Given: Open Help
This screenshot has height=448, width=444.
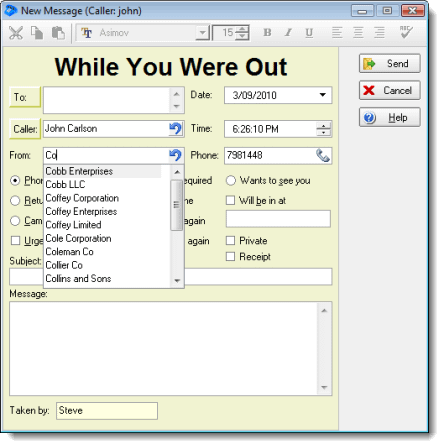Looking at the screenshot, I should [x=389, y=117].
